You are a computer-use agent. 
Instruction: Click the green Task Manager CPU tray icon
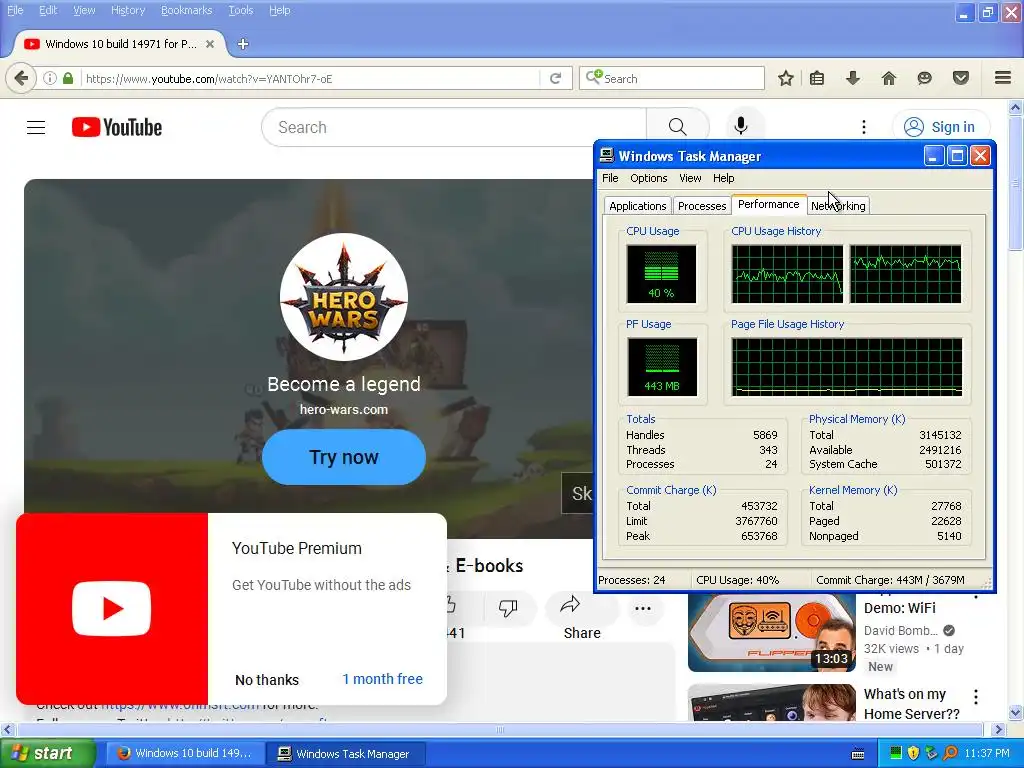click(895, 753)
